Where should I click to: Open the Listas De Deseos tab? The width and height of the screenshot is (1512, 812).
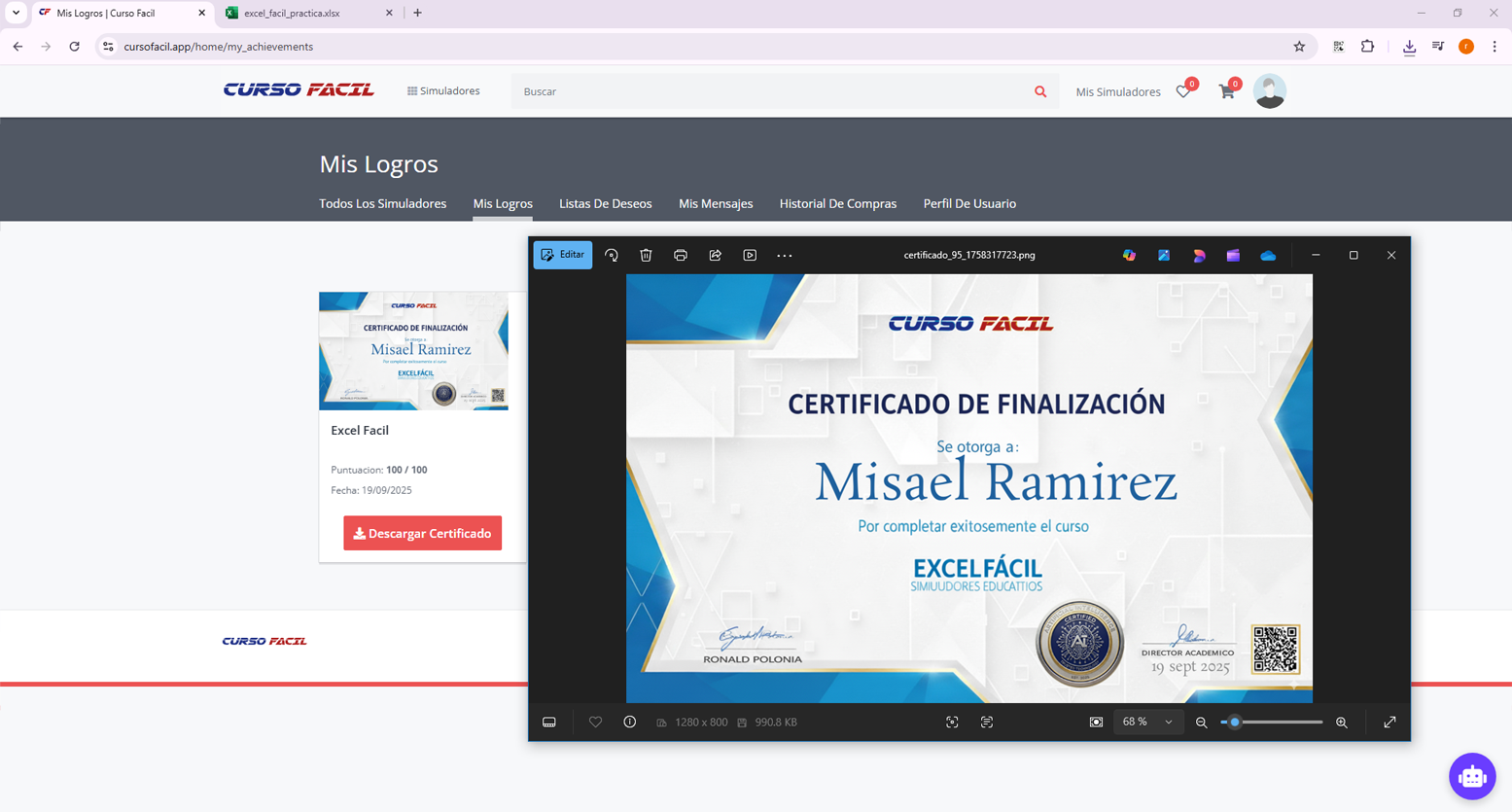click(606, 203)
